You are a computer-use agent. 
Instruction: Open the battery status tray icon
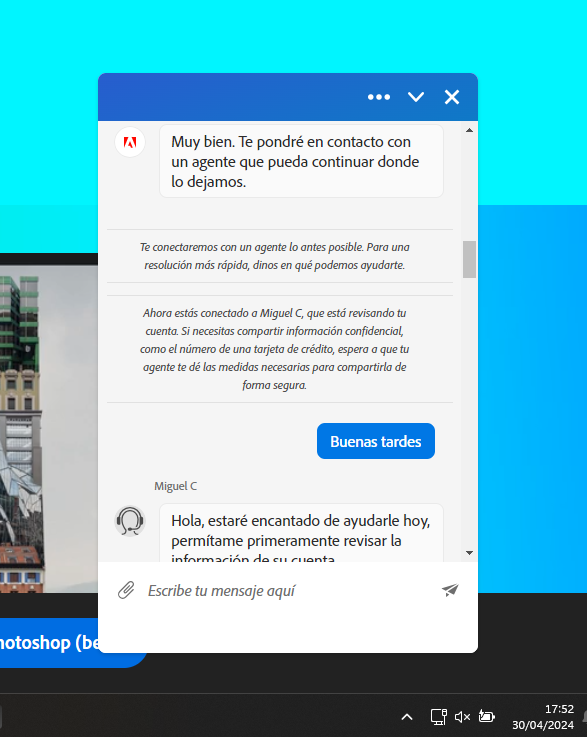tap(486, 716)
